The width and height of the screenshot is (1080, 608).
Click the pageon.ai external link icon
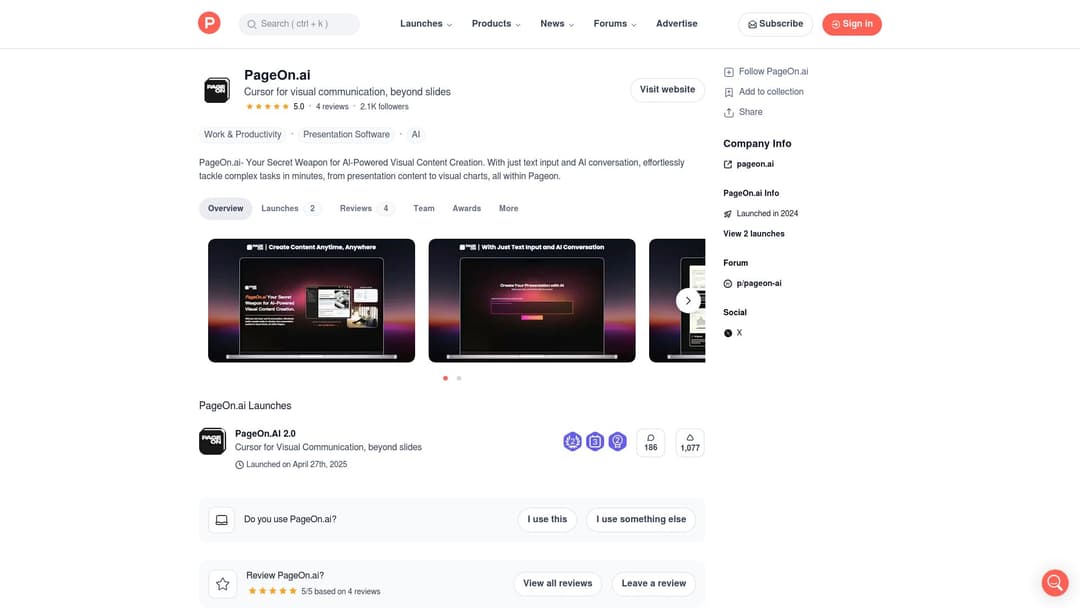[728, 165]
